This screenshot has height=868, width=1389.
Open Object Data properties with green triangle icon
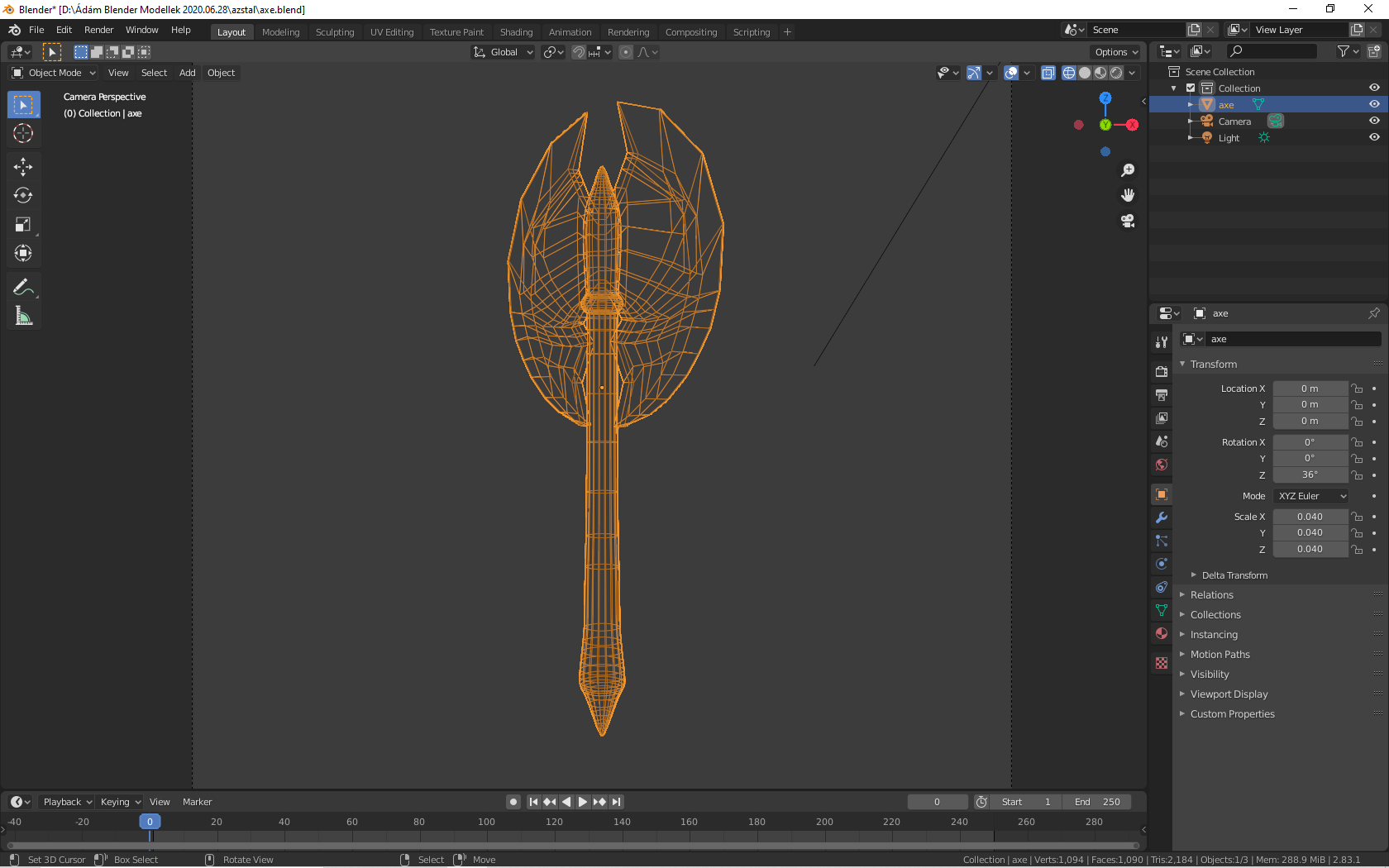point(1161,610)
